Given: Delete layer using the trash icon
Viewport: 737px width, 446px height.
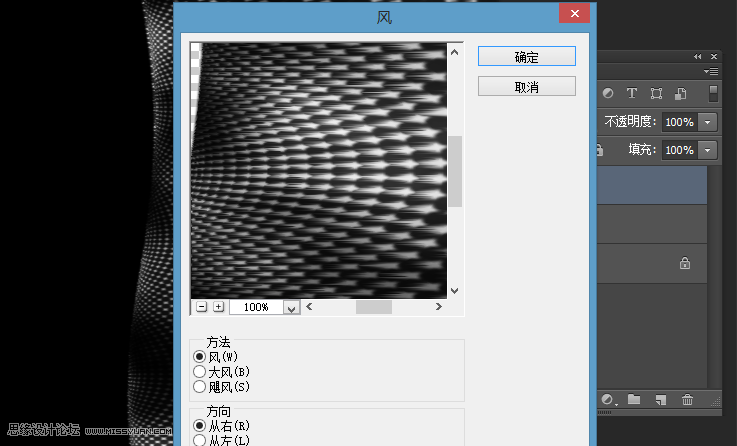Looking at the screenshot, I should click(687, 400).
